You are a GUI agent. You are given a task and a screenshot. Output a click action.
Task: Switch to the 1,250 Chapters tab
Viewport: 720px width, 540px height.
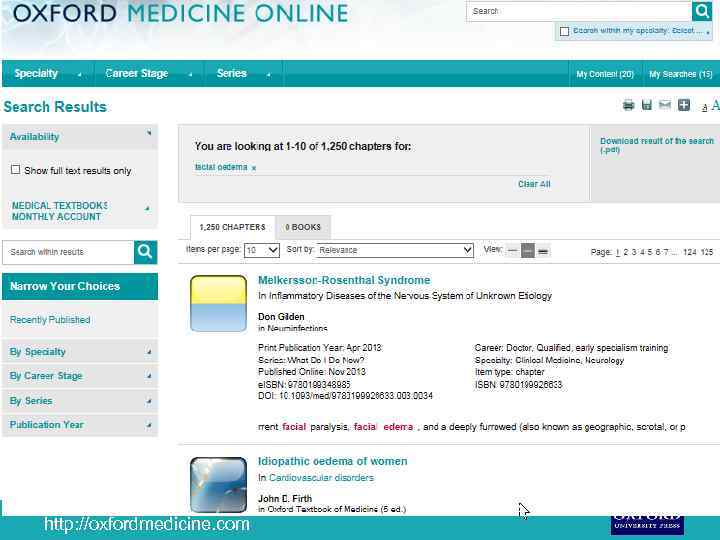pyautogui.click(x=232, y=227)
